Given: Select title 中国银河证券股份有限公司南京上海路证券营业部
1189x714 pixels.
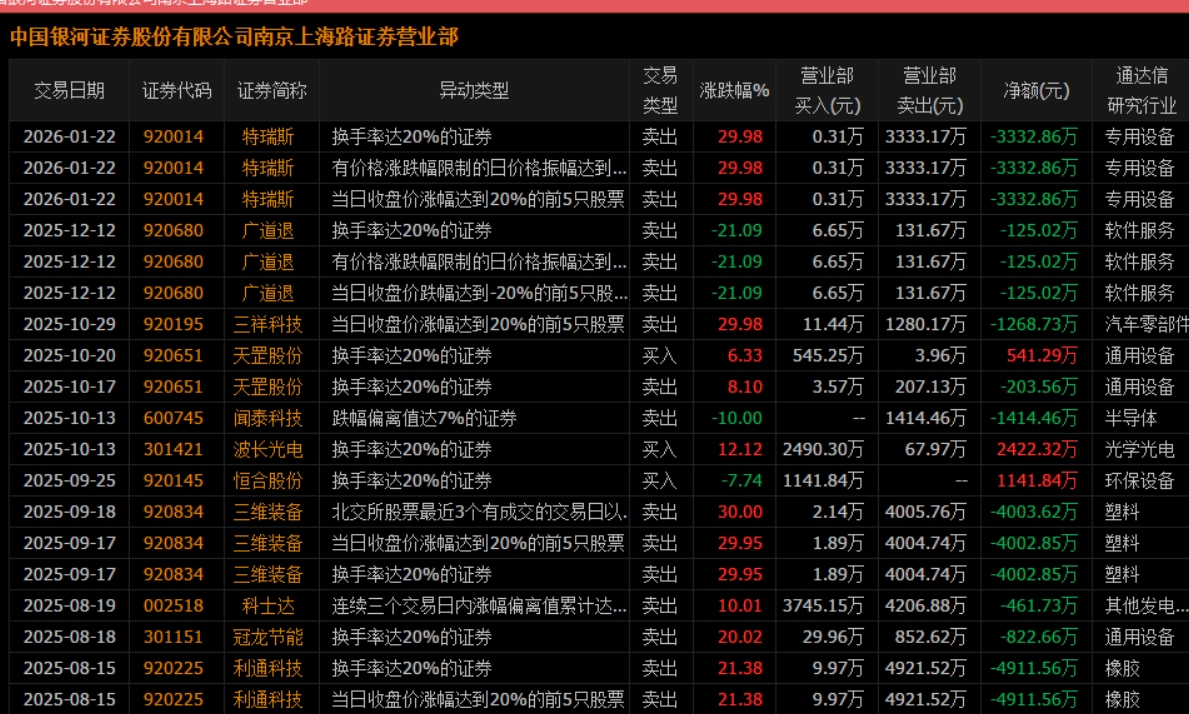Looking at the screenshot, I should (234, 37).
